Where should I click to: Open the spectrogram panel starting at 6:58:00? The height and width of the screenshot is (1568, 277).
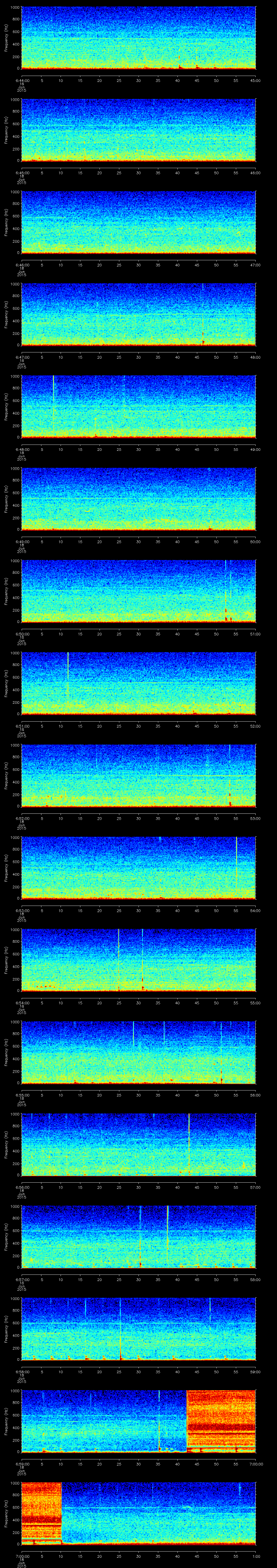pyautogui.click(x=138, y=1330)
